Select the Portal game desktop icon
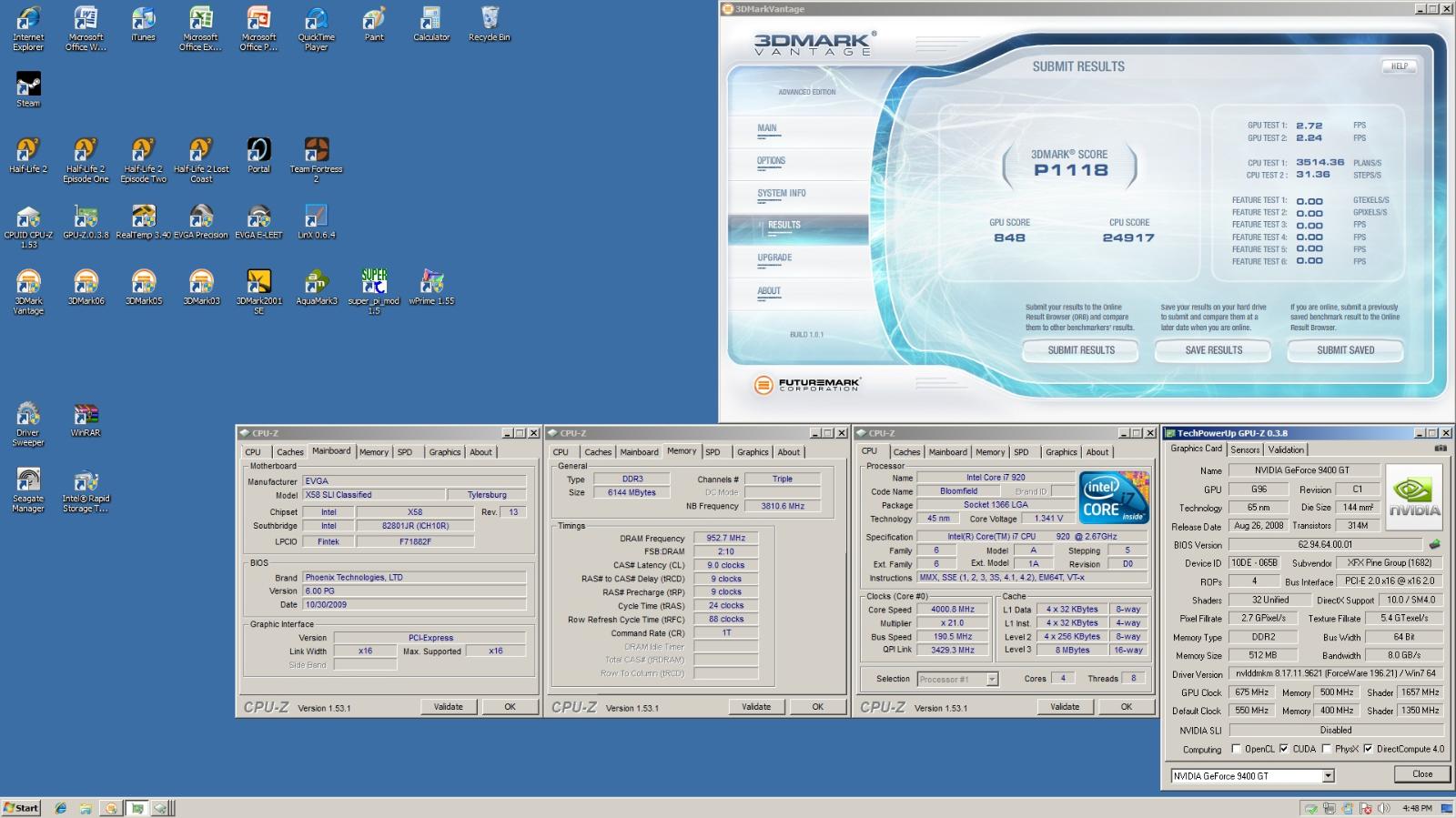Image resolution: width=1456 pixels, height=818 pixels. click(258, 156)
